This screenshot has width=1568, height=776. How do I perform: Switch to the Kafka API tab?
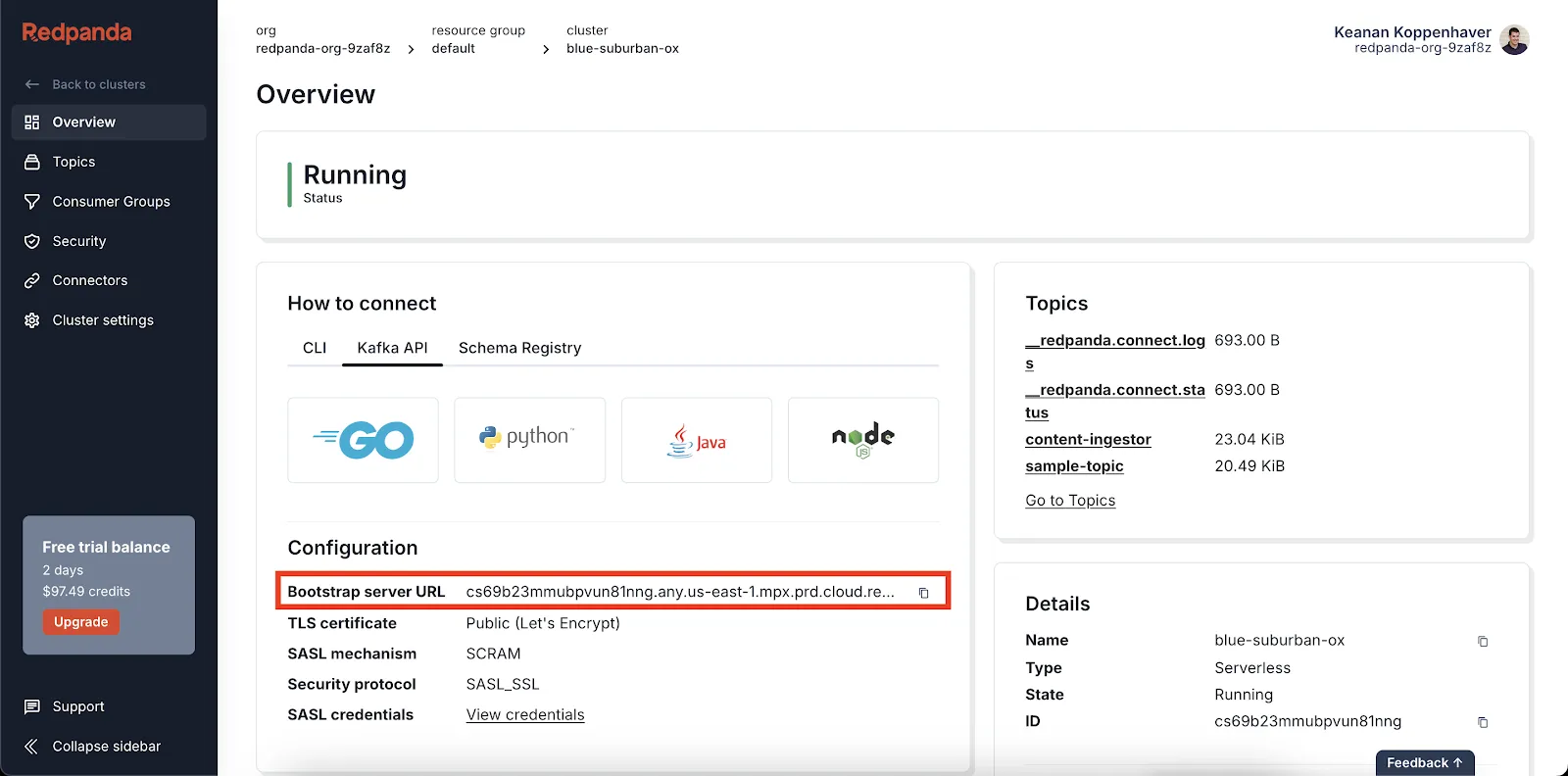pyautogui.click(x=392, y=348)
